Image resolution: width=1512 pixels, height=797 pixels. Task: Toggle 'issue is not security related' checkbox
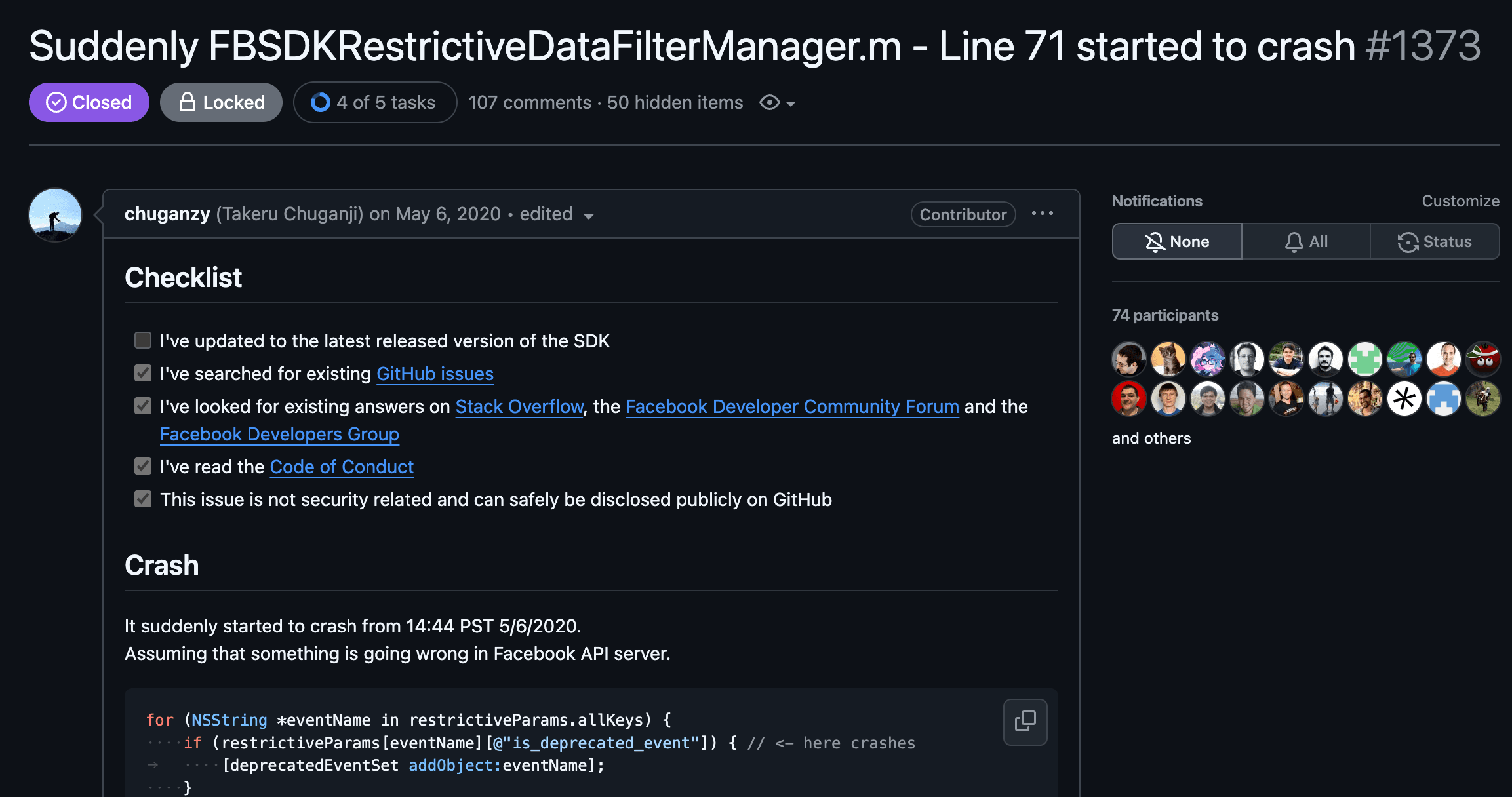pos(143,499)
